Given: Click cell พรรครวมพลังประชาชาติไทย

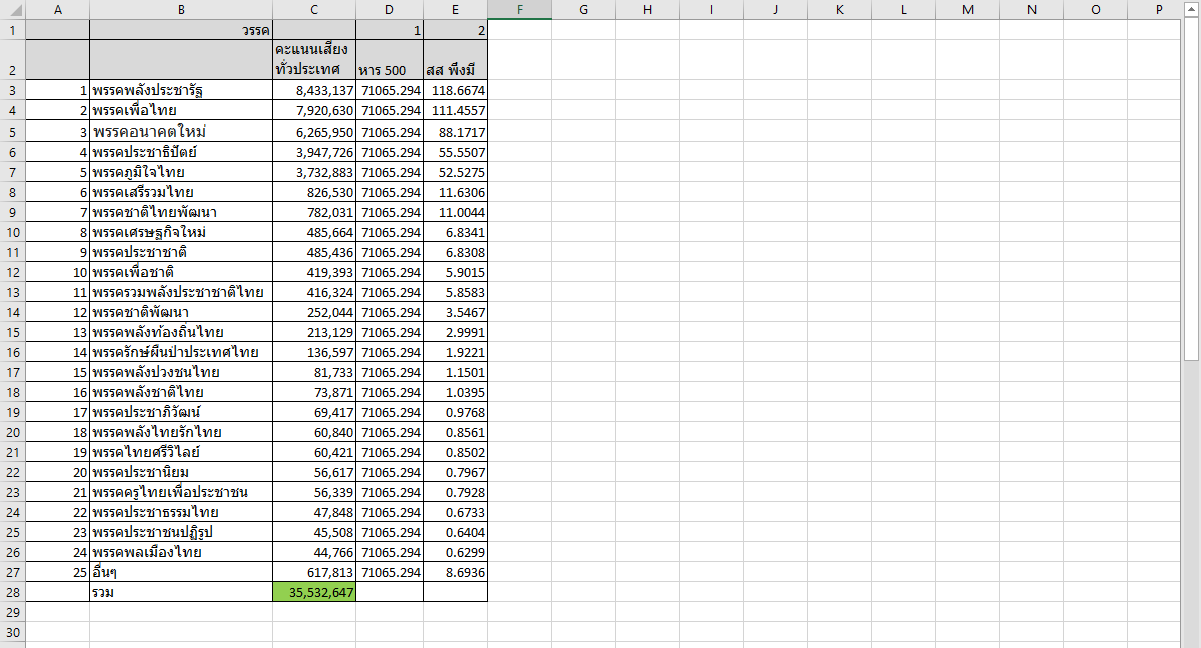Looking at the screenshot, I should pos(181,291).
